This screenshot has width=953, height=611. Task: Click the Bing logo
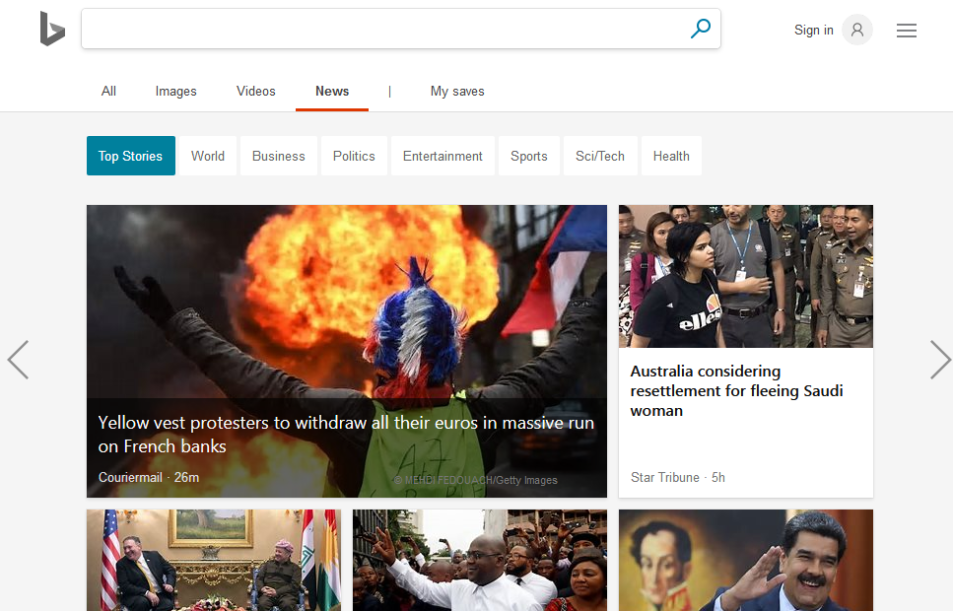pos(51,29)
